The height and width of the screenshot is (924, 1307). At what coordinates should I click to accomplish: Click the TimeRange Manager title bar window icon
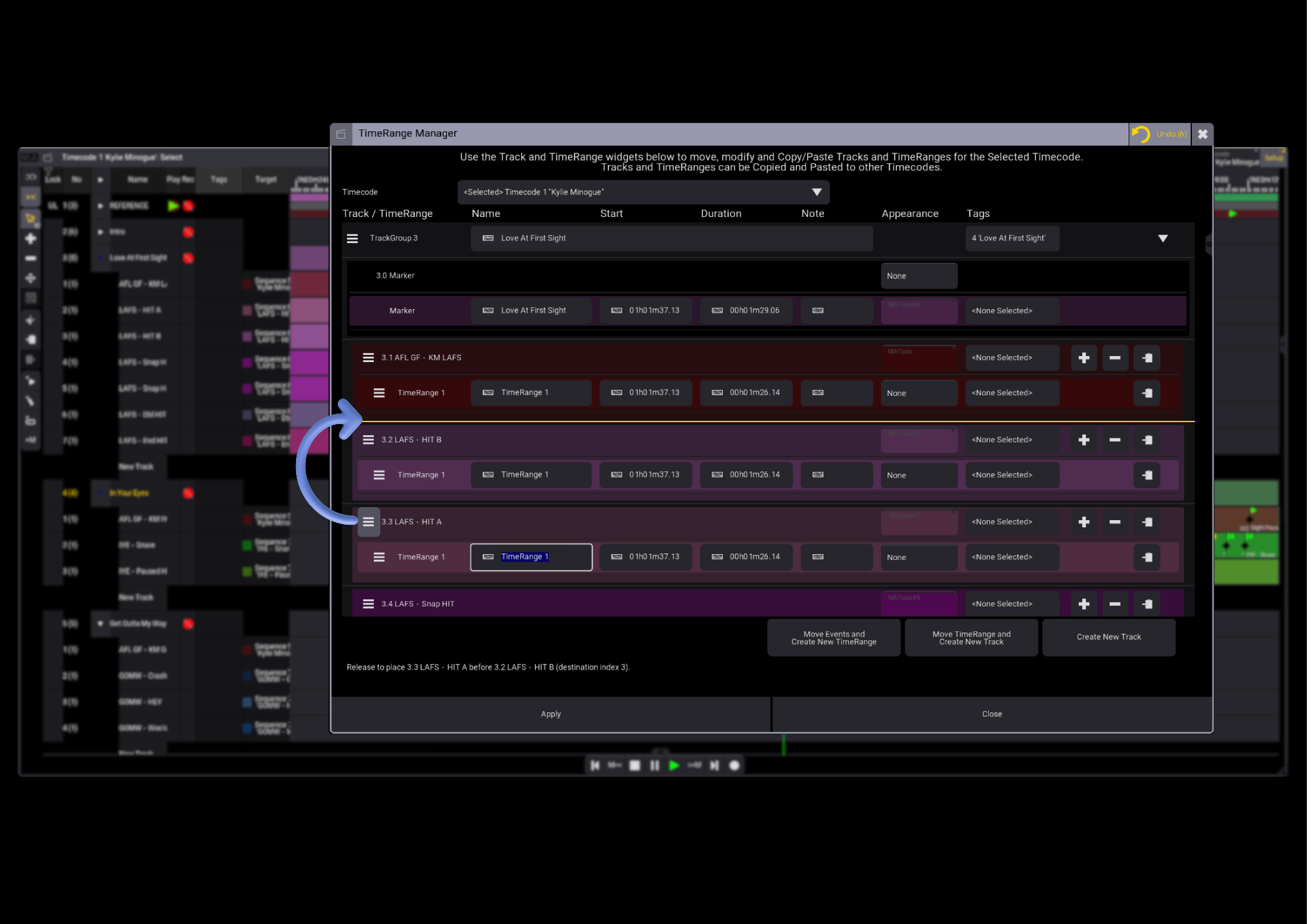[340, 134]
